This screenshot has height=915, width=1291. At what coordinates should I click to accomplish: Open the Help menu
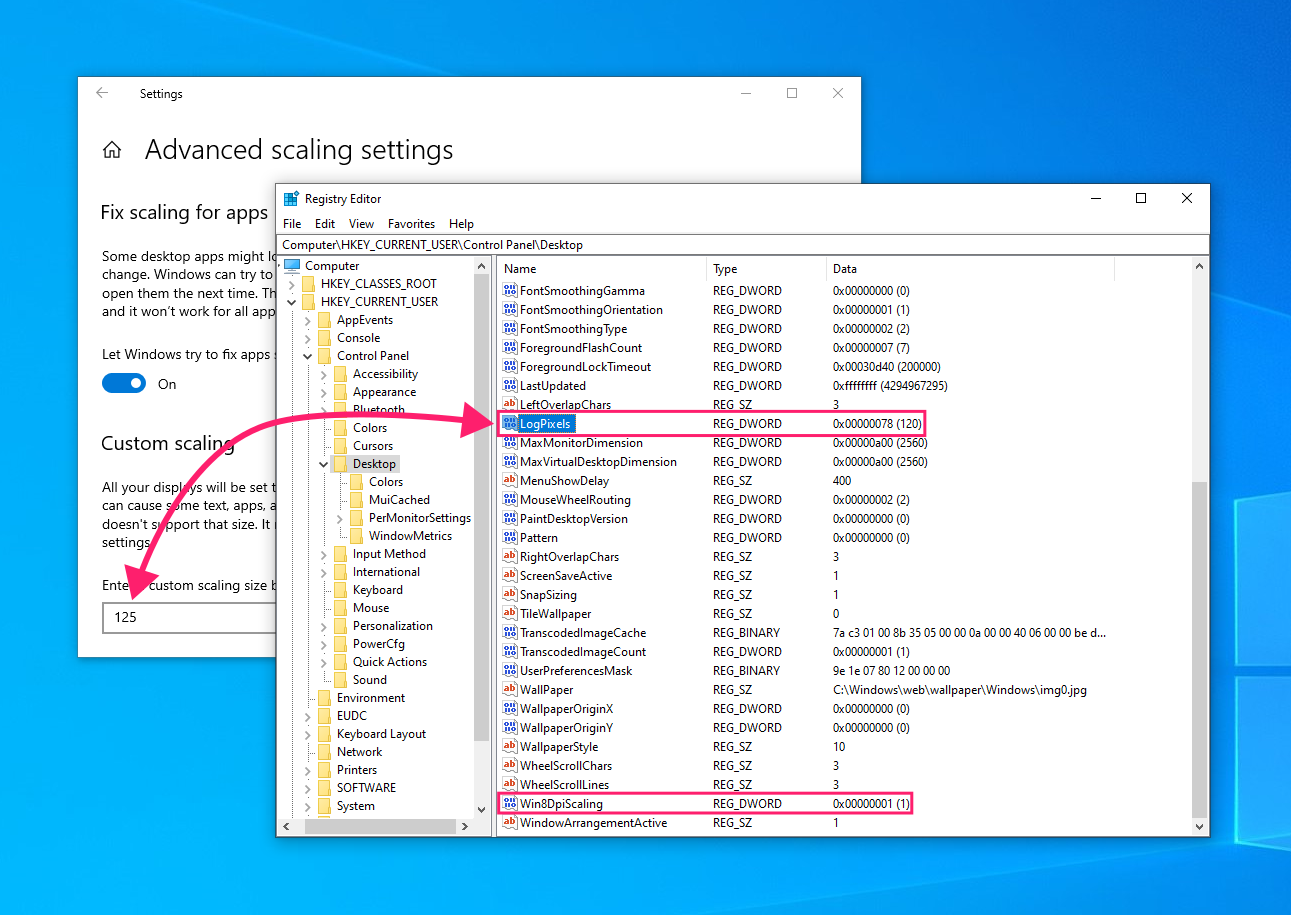(x=461, y=224)
